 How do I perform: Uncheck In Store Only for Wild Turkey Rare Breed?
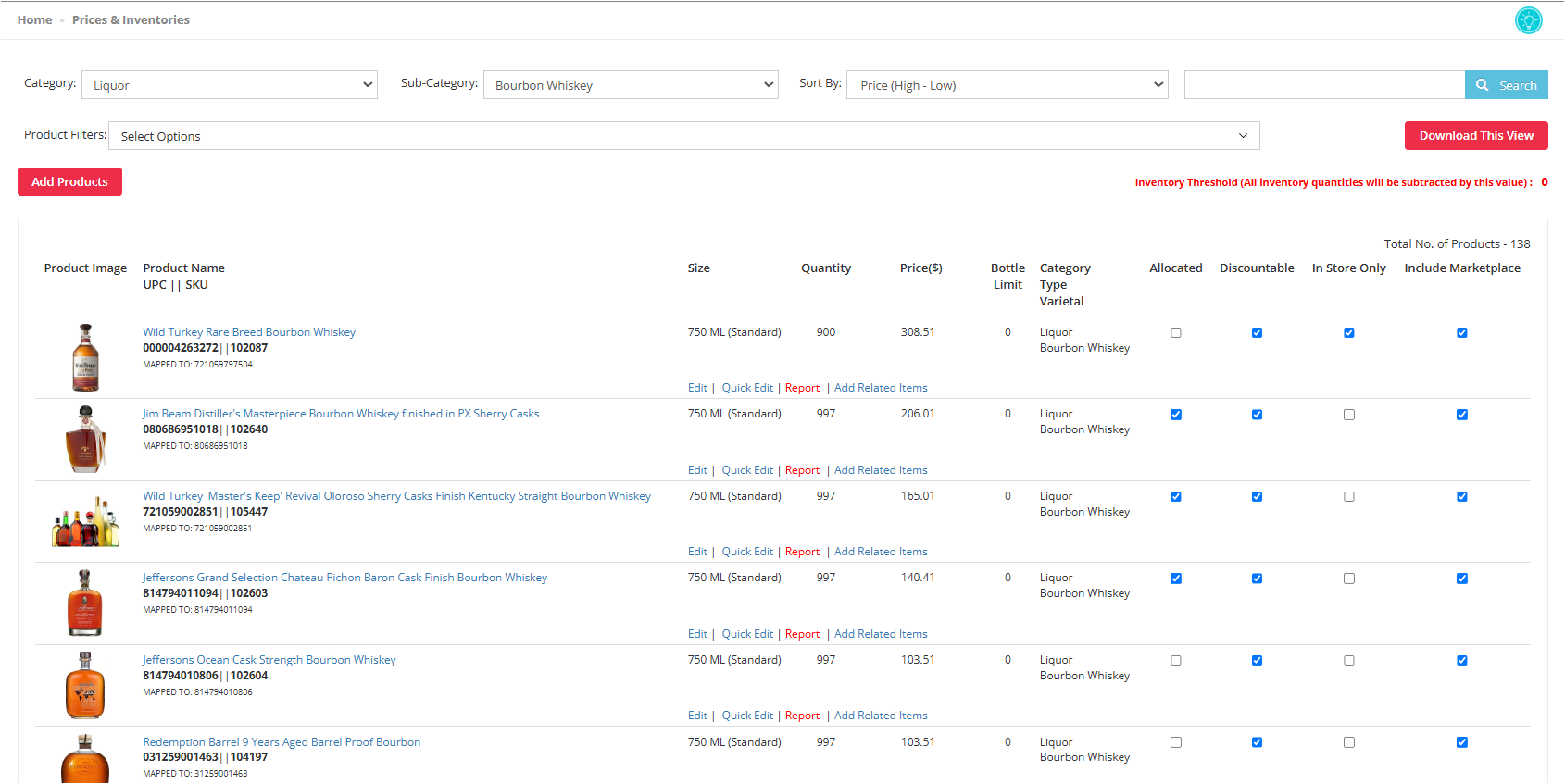click(1349, 333)
